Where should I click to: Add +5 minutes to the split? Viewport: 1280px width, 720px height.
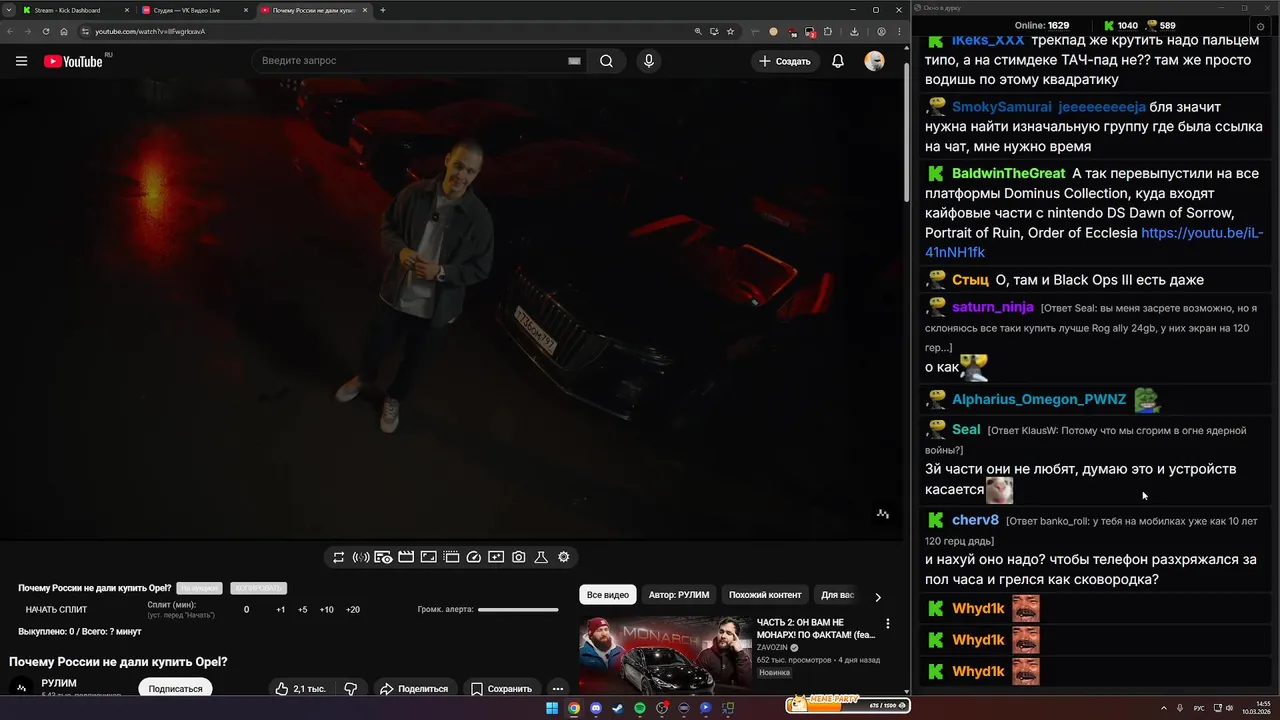(x=303, y=609)
